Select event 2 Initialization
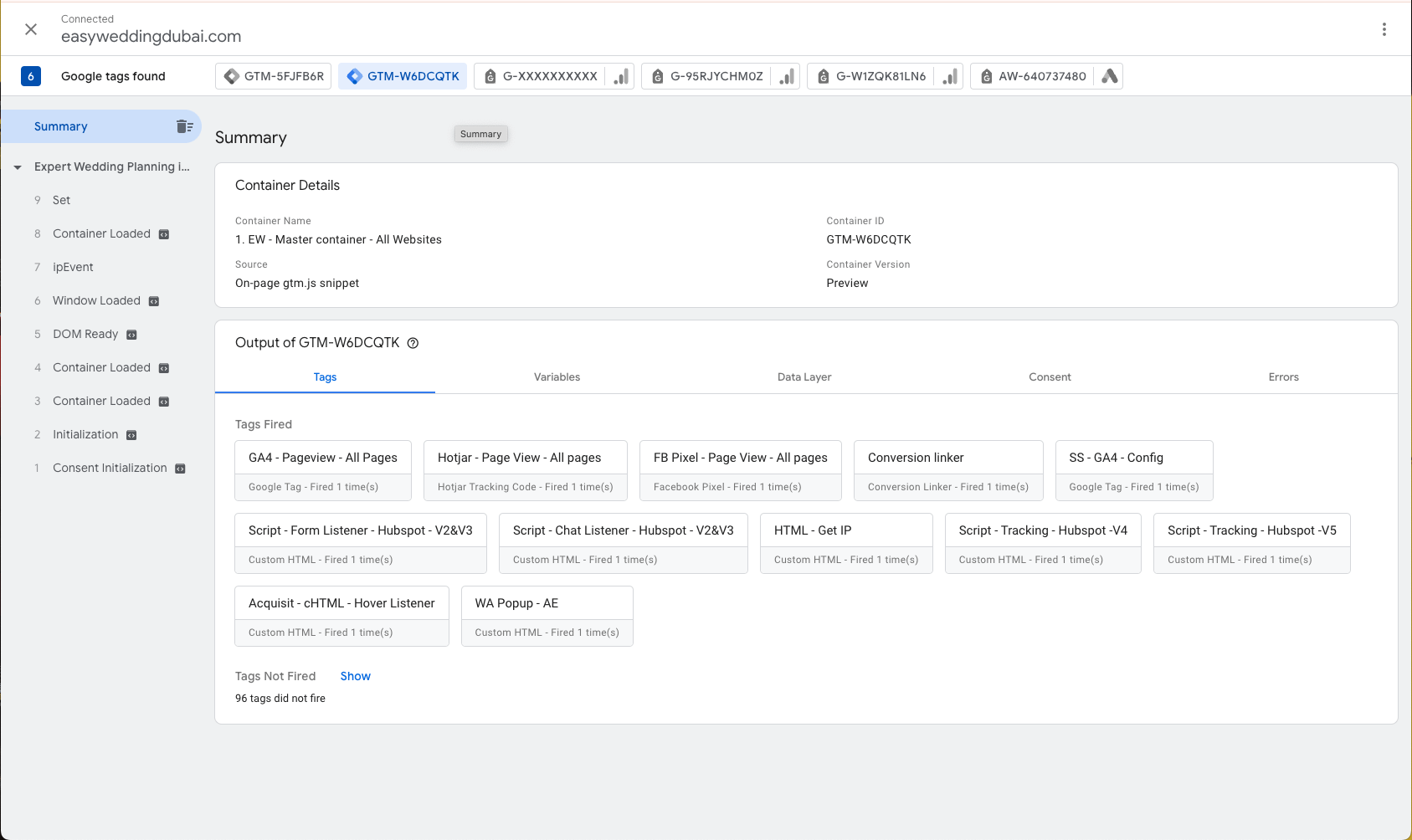The image size is (1412, 840). pyautogui.click(x=100, y=434)
